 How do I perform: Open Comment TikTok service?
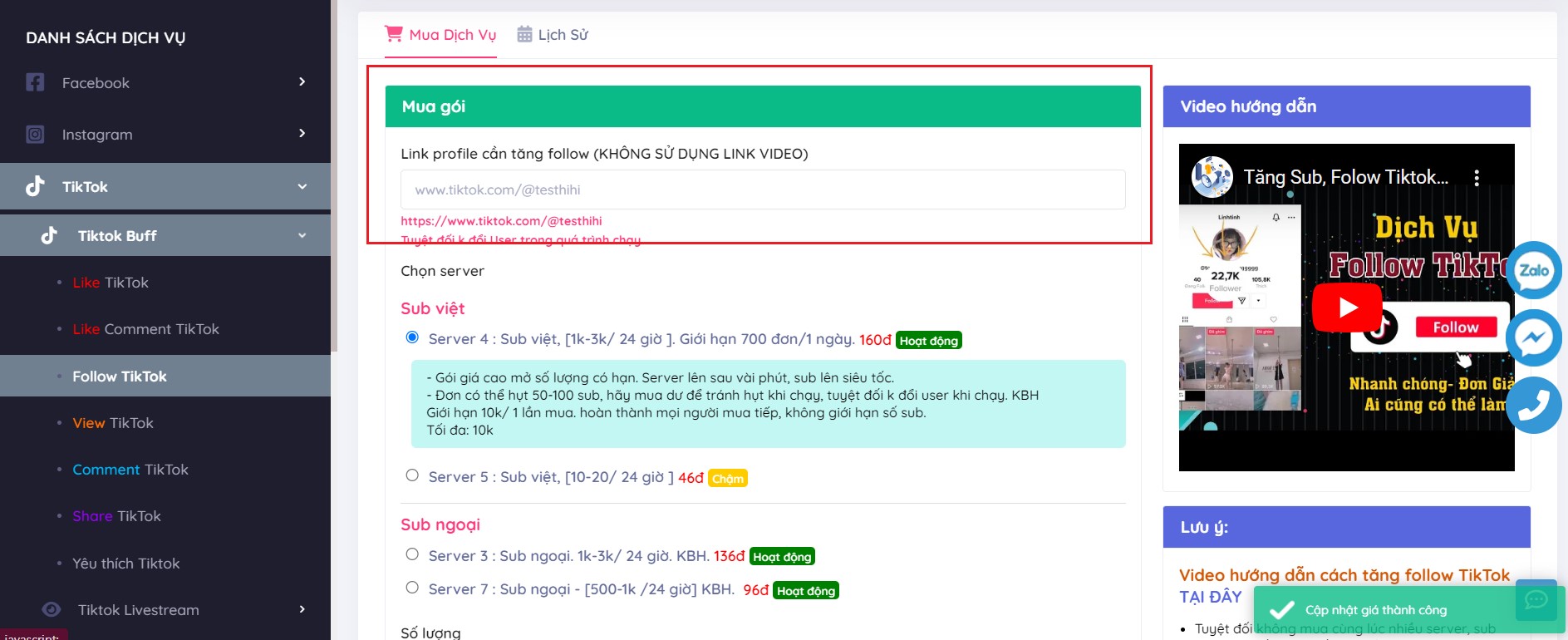point(130,470)
